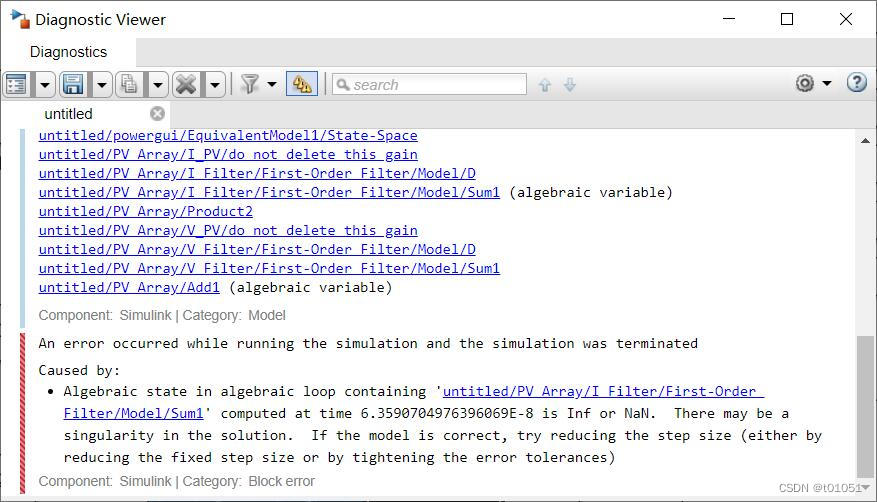Open the powergui EquivalentModel1/State-Space link
The height and width of the screenshot is (502, 877).
(228, 136)
